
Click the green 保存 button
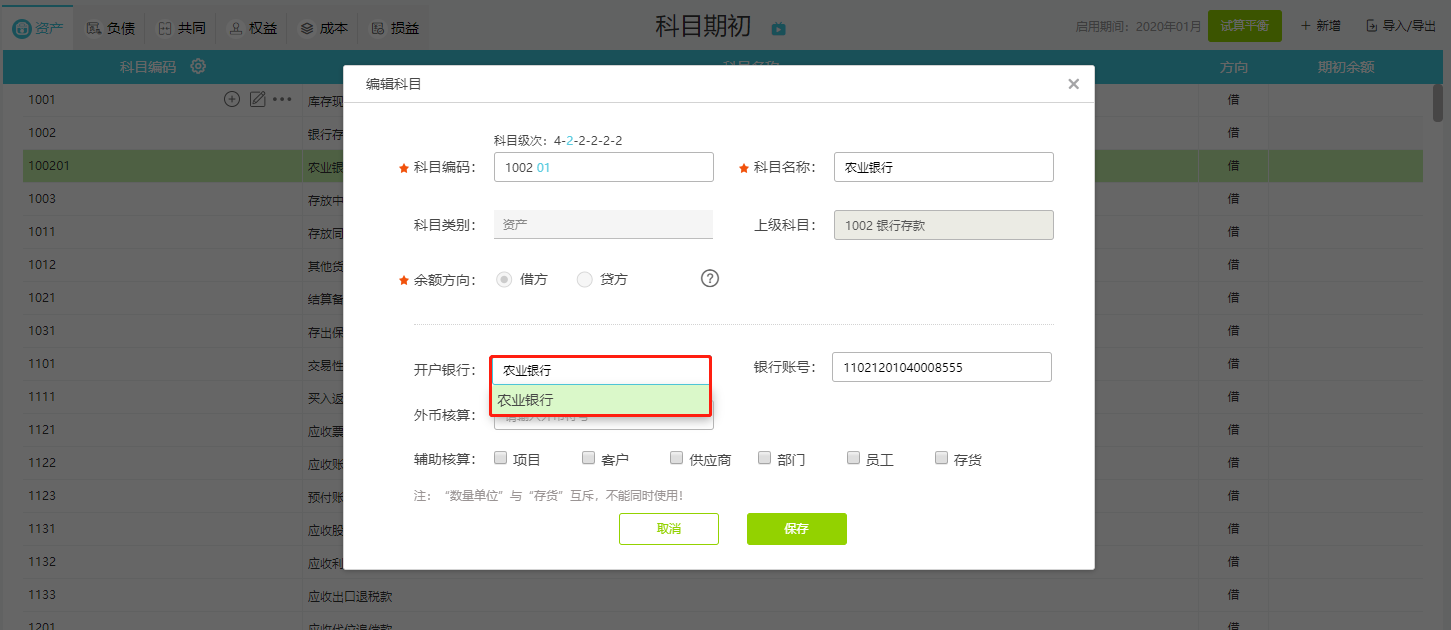pos(796,529)
